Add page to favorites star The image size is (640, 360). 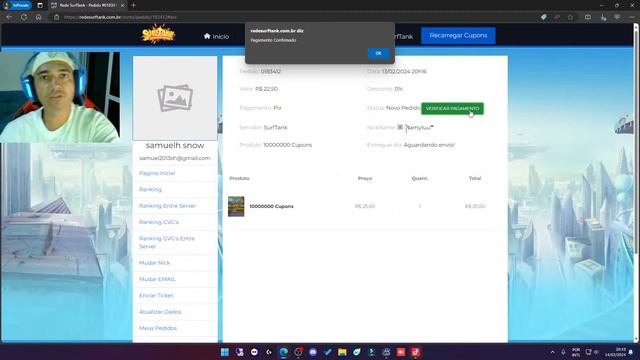tap(570, 17)
